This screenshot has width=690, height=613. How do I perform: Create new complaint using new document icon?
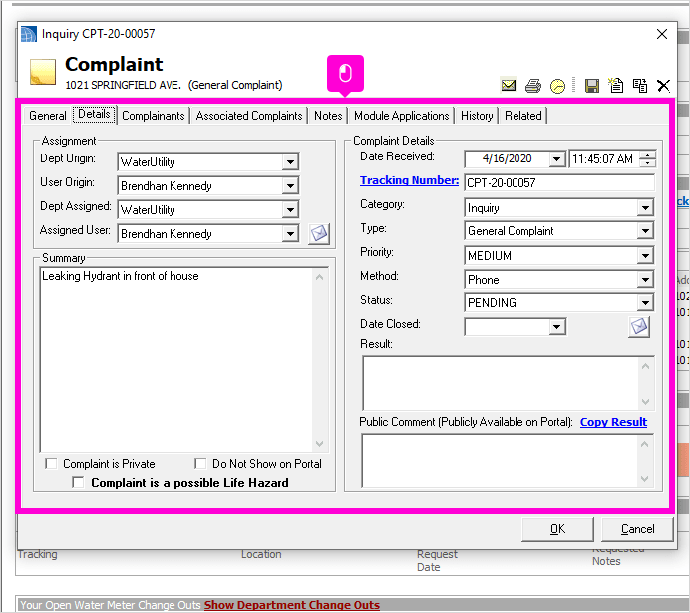pyautogui.click(x=616, y=85)
